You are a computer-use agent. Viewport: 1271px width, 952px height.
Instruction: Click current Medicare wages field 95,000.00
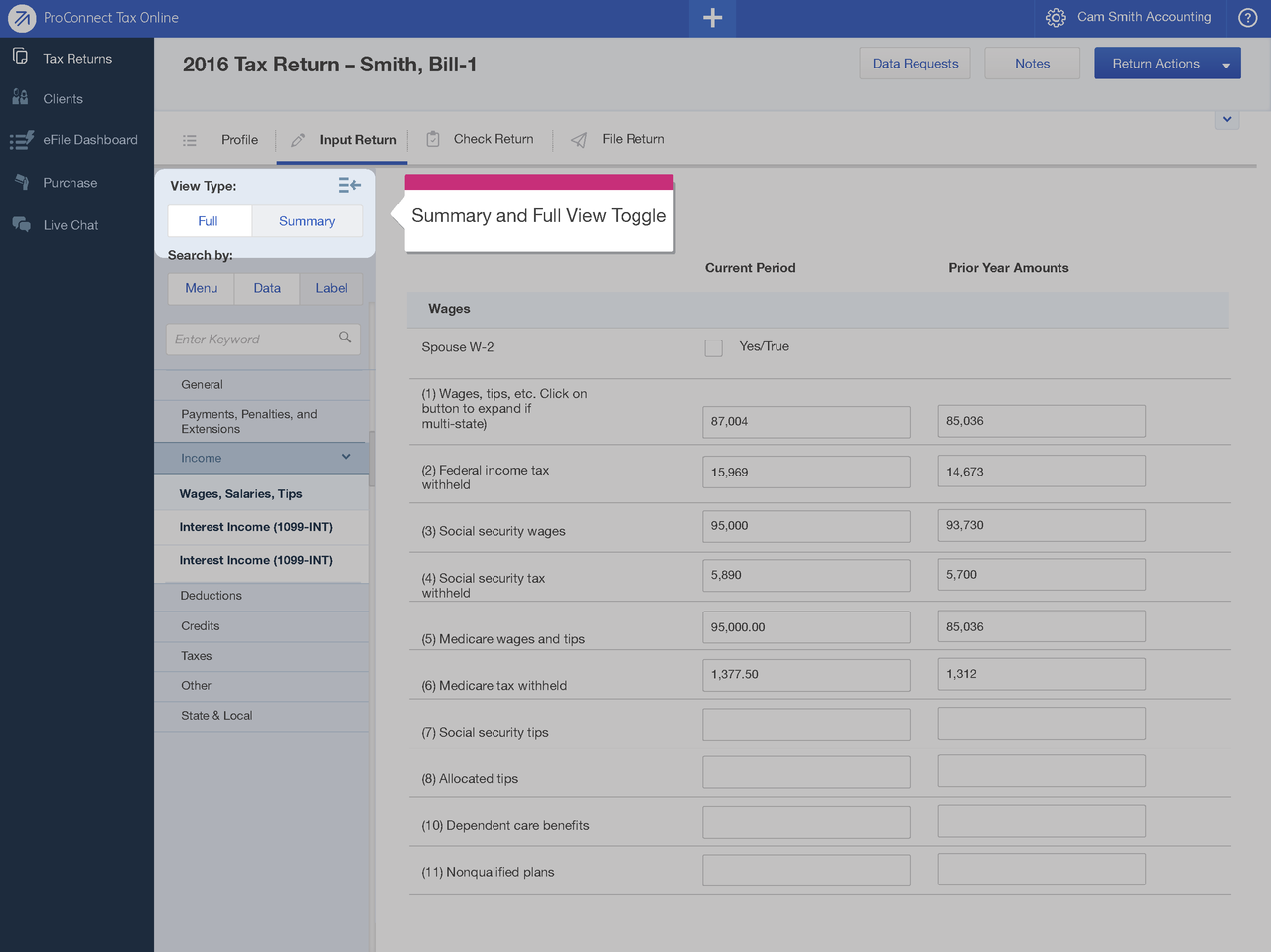[x=805, y=627]
